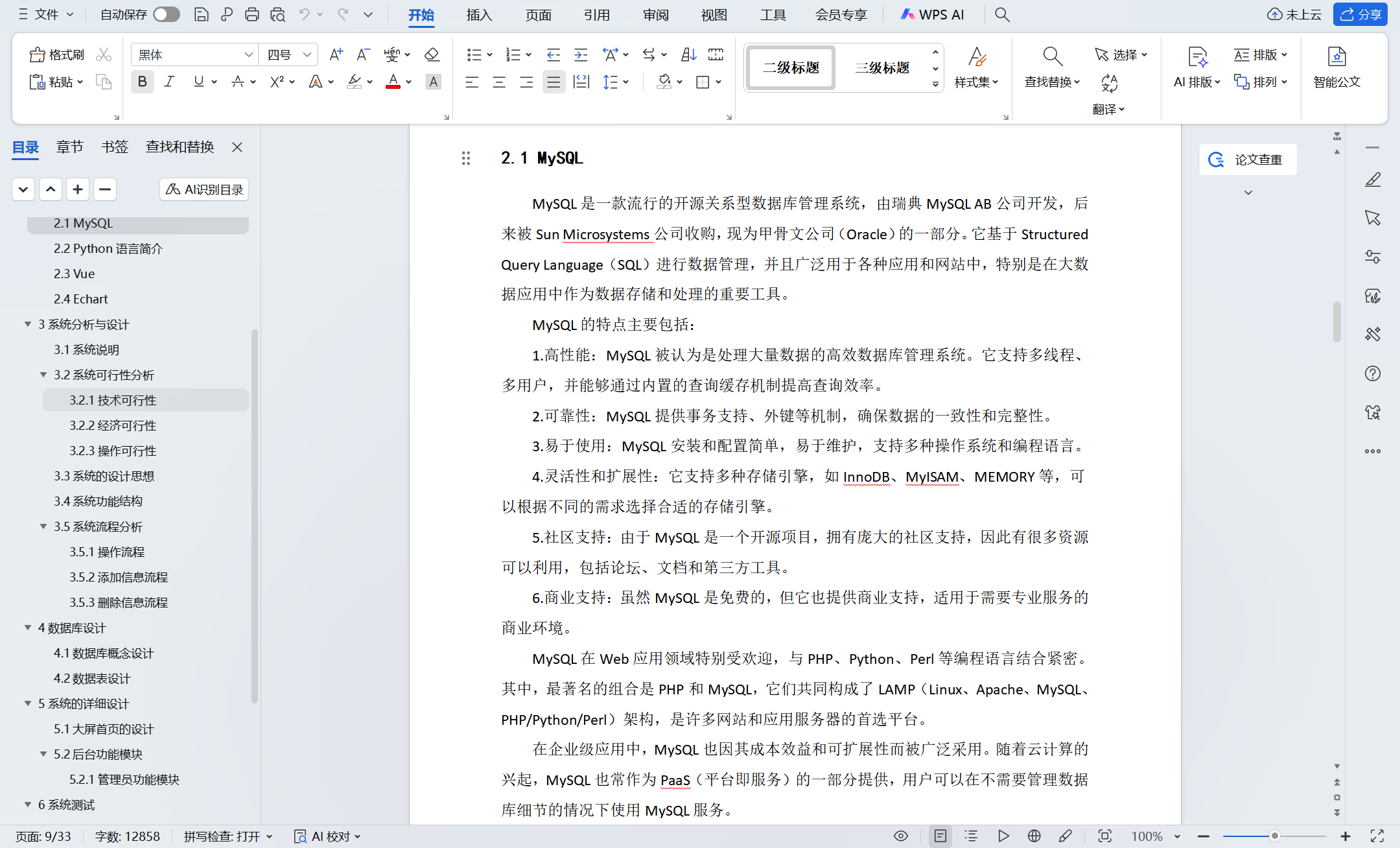
Task: Apply the red font color swatch
Action: pos(393,82)
